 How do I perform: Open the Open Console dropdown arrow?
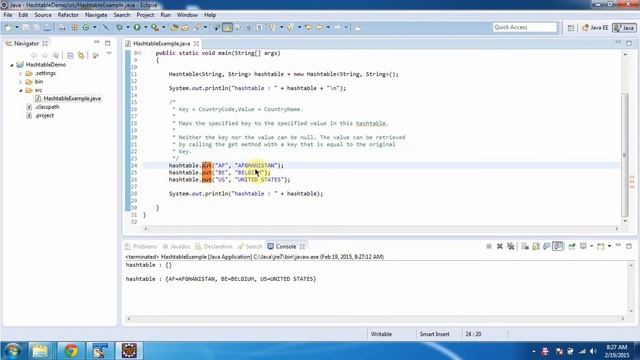[x=609, y=246]
